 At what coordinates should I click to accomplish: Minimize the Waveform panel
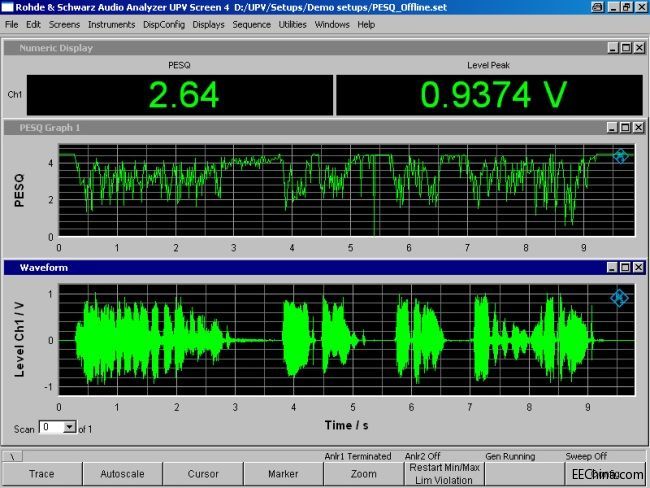612,267
